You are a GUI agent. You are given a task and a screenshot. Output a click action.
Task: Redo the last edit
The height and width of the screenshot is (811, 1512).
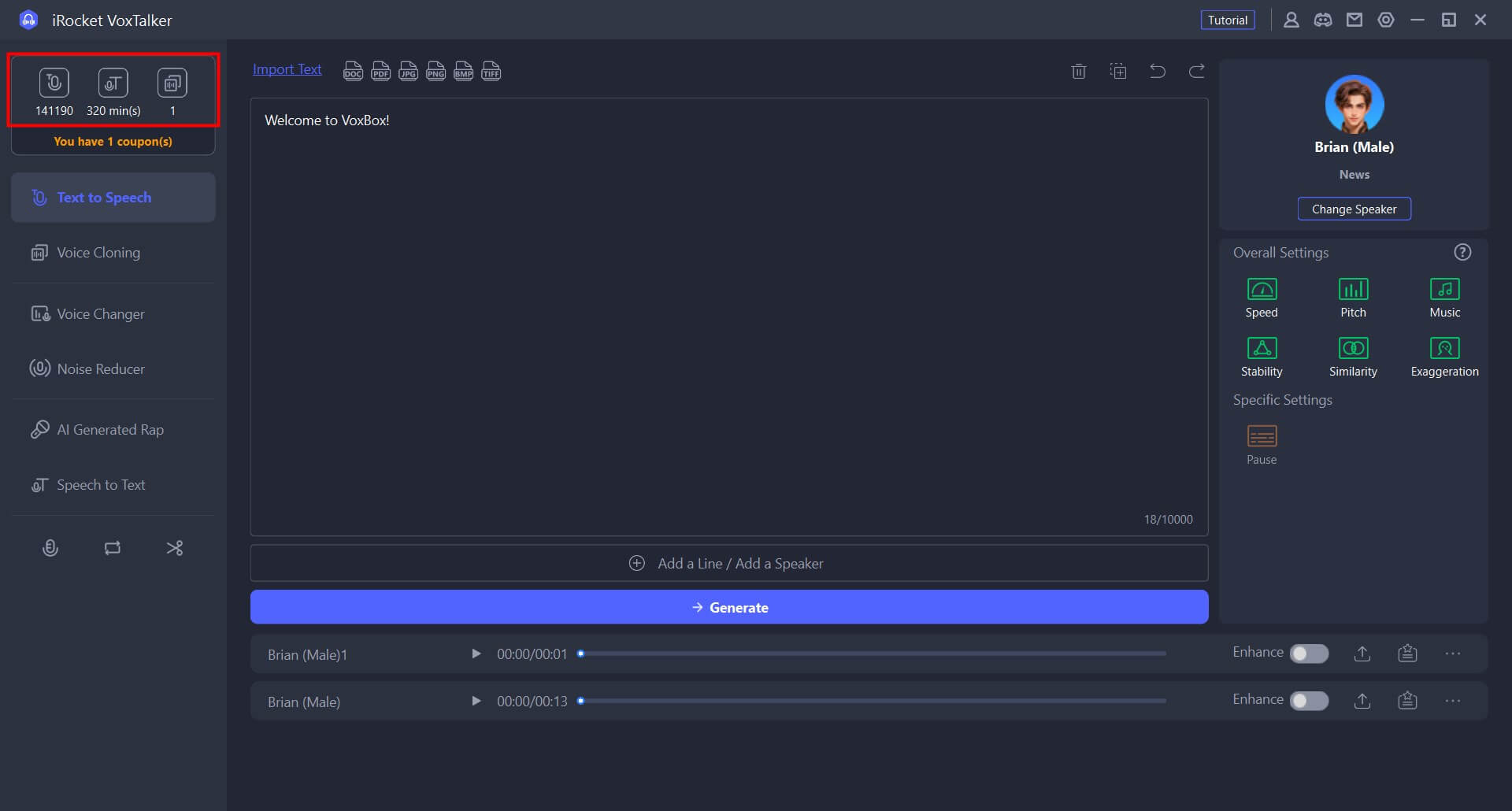coord(1197,72)
